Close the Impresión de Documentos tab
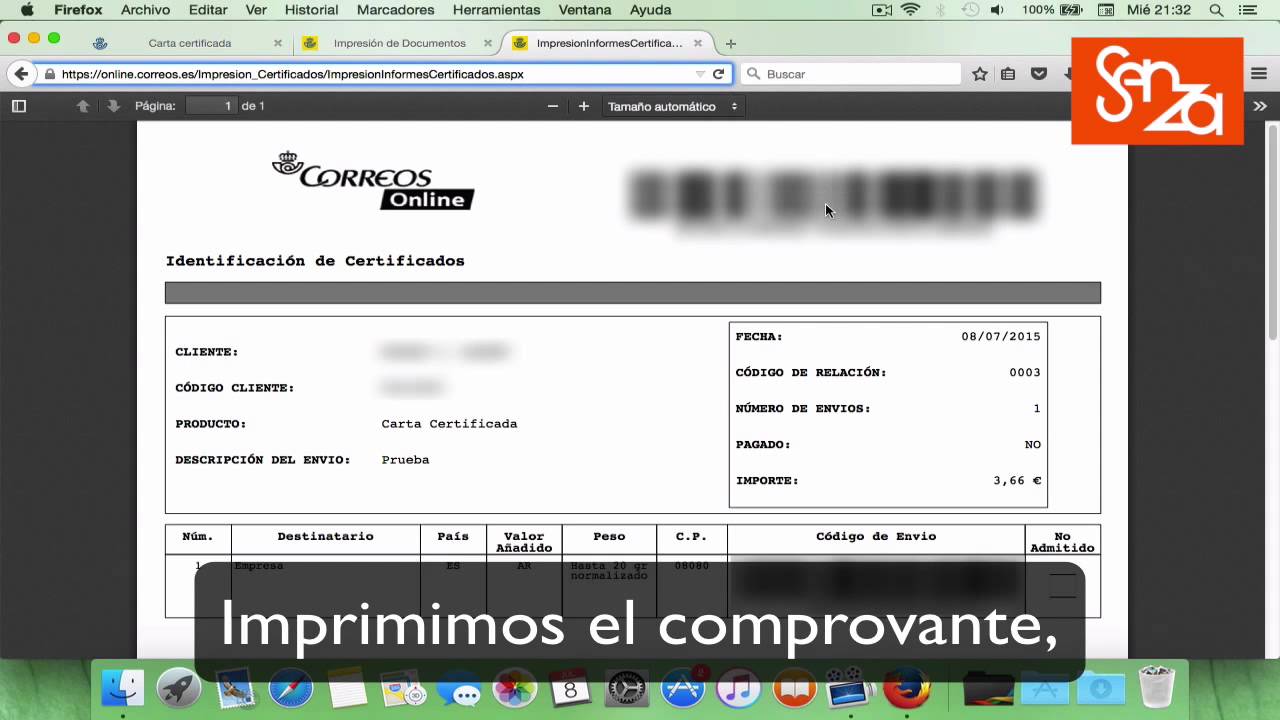The height and width of the screenshot is (720, 1280). [488, 44]
